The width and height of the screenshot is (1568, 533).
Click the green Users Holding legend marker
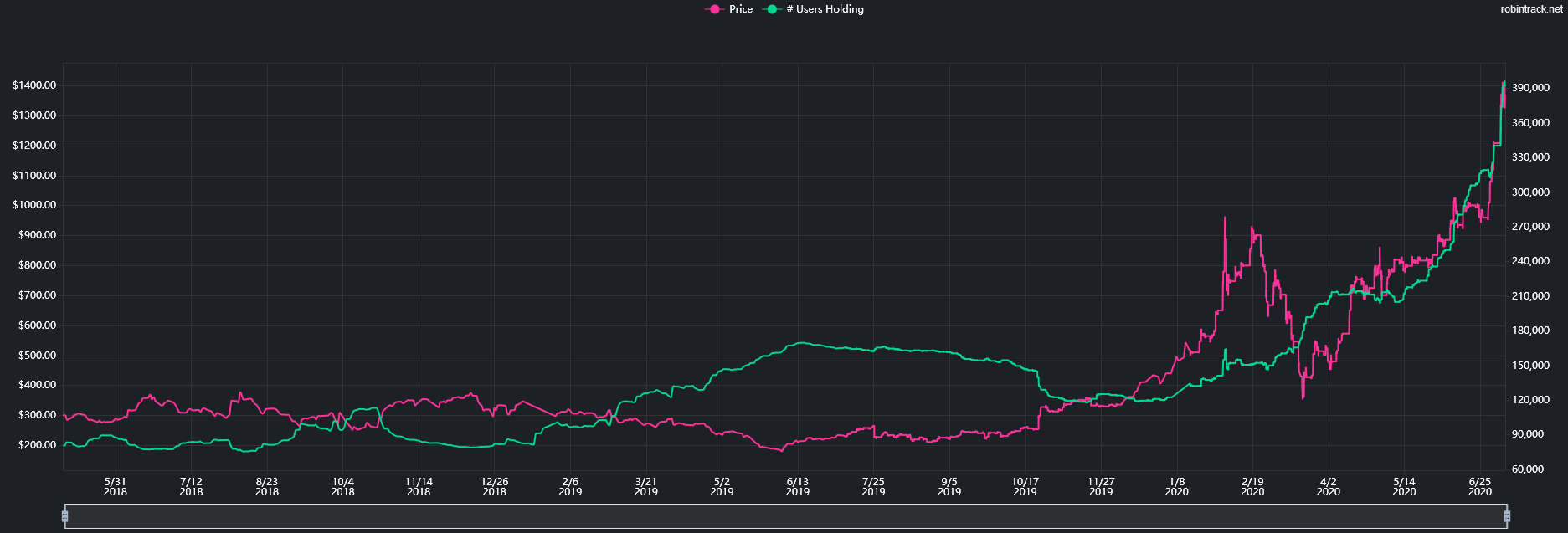click(x=772, y=9)
